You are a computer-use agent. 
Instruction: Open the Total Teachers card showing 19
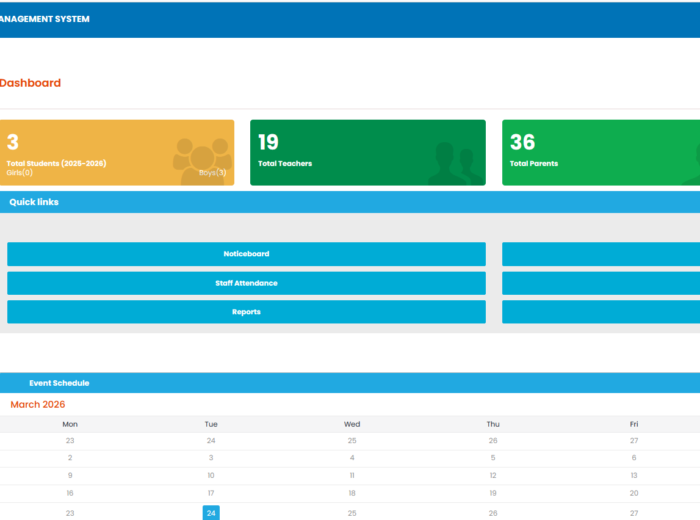(367, 153)
